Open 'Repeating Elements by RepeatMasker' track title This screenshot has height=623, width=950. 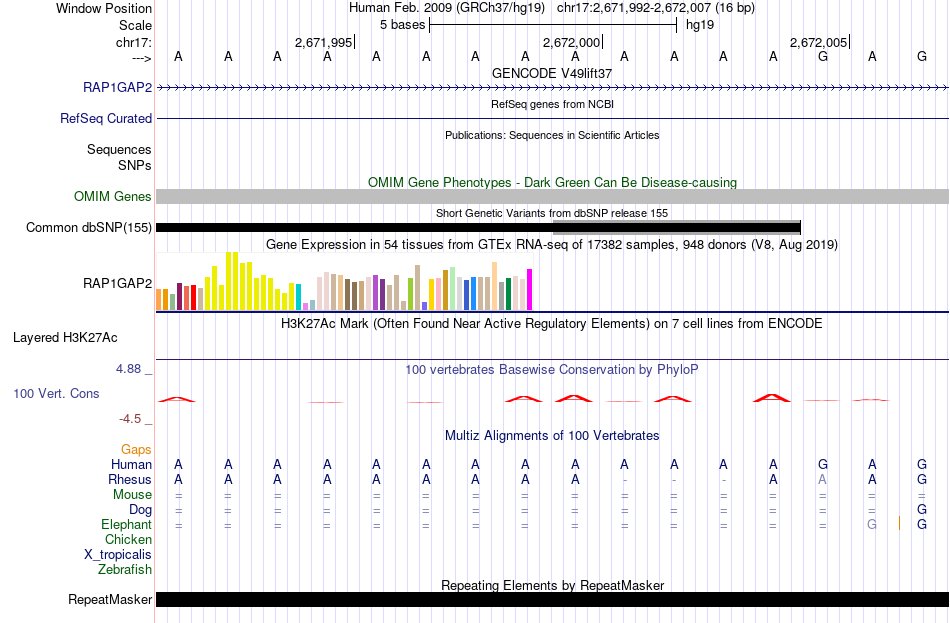point(552,585)
